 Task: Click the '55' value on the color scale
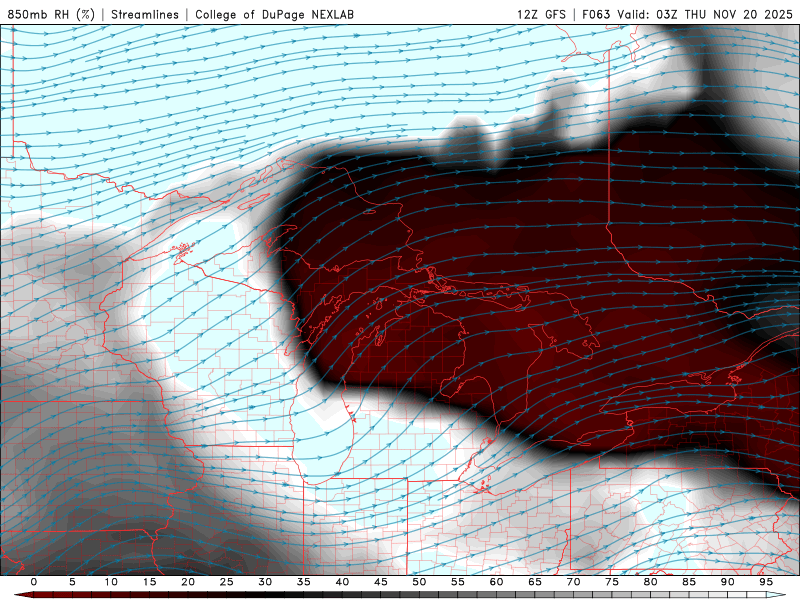coord(458,582)
